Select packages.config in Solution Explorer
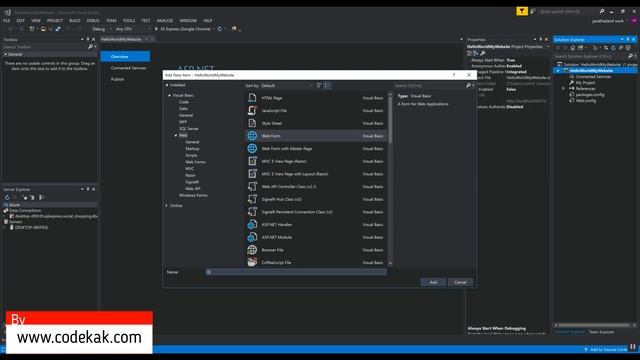640x360 pixels. coord(590,95)
